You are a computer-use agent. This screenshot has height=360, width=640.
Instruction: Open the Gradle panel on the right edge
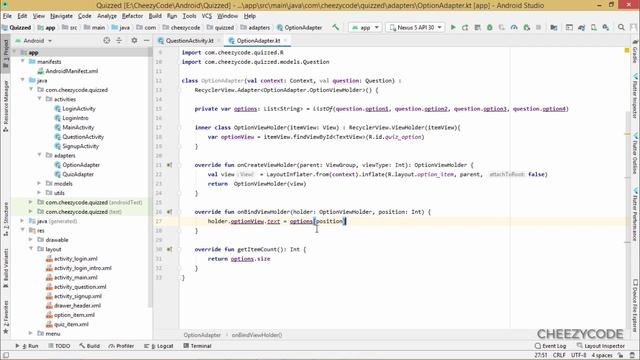click(635, 52)
